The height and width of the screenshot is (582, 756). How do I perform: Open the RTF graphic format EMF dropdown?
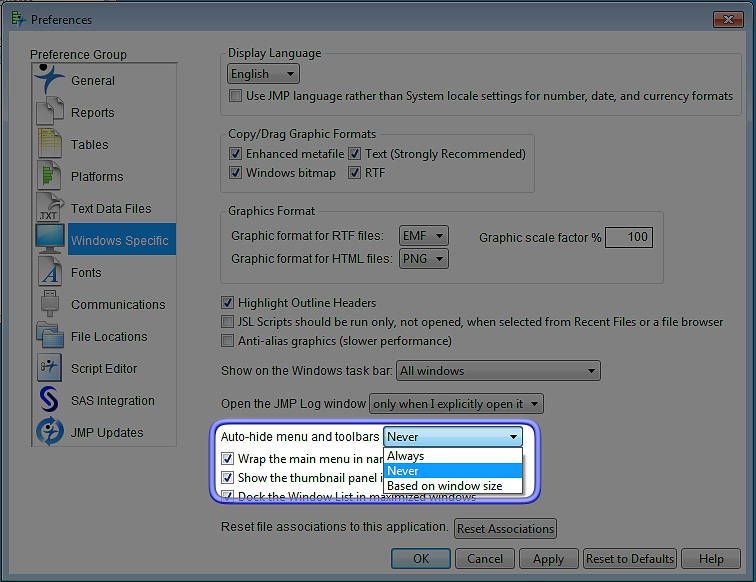click(424, 236)
